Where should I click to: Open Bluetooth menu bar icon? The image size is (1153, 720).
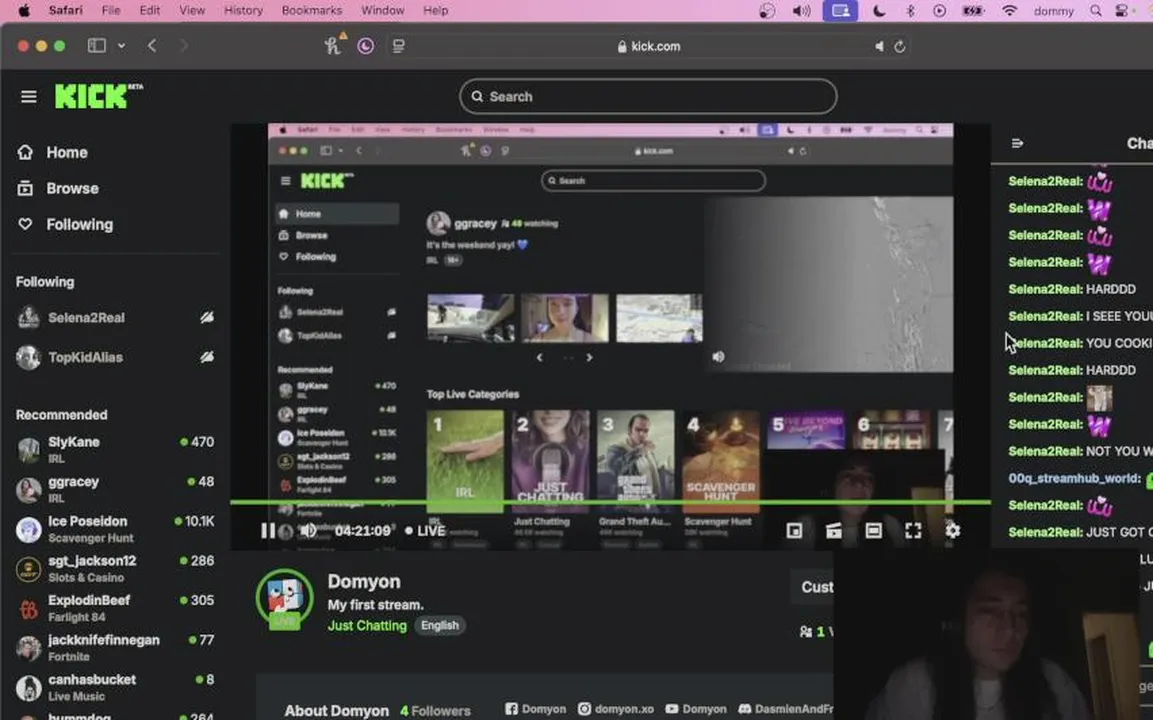[x=910, y=11]
